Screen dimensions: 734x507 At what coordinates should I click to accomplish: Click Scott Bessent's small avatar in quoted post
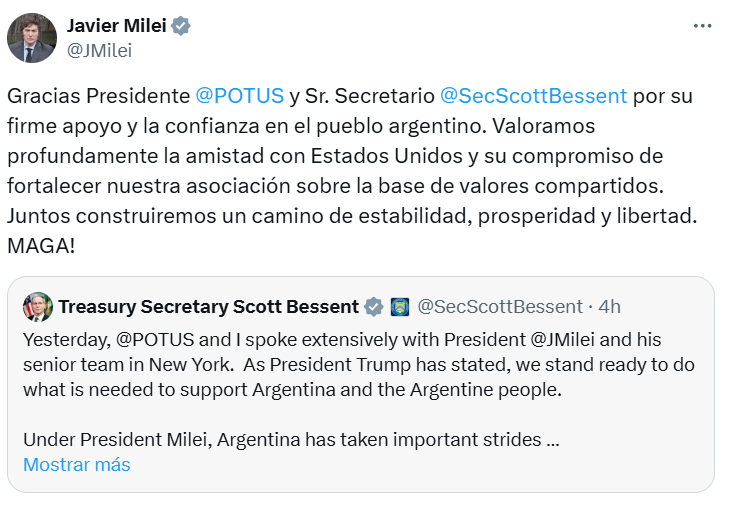tap(37, 306)
